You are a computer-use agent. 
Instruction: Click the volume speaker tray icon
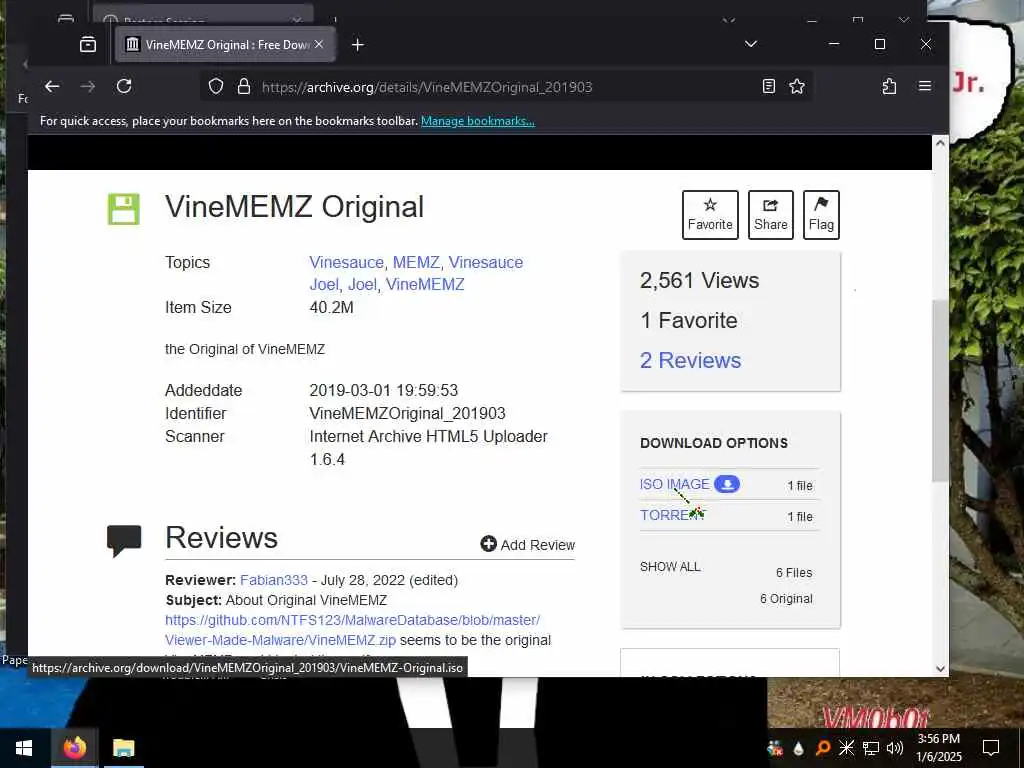895,748
